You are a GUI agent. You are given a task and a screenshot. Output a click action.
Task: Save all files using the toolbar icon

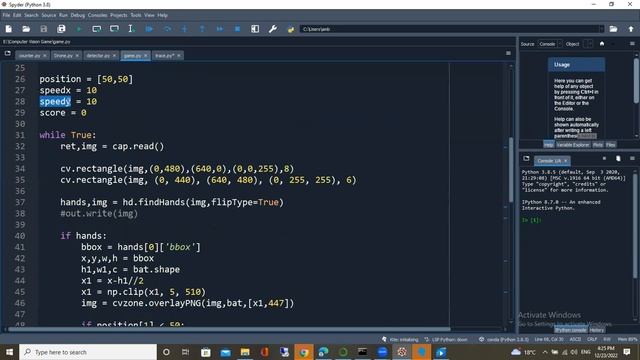[x=61, y=29]
